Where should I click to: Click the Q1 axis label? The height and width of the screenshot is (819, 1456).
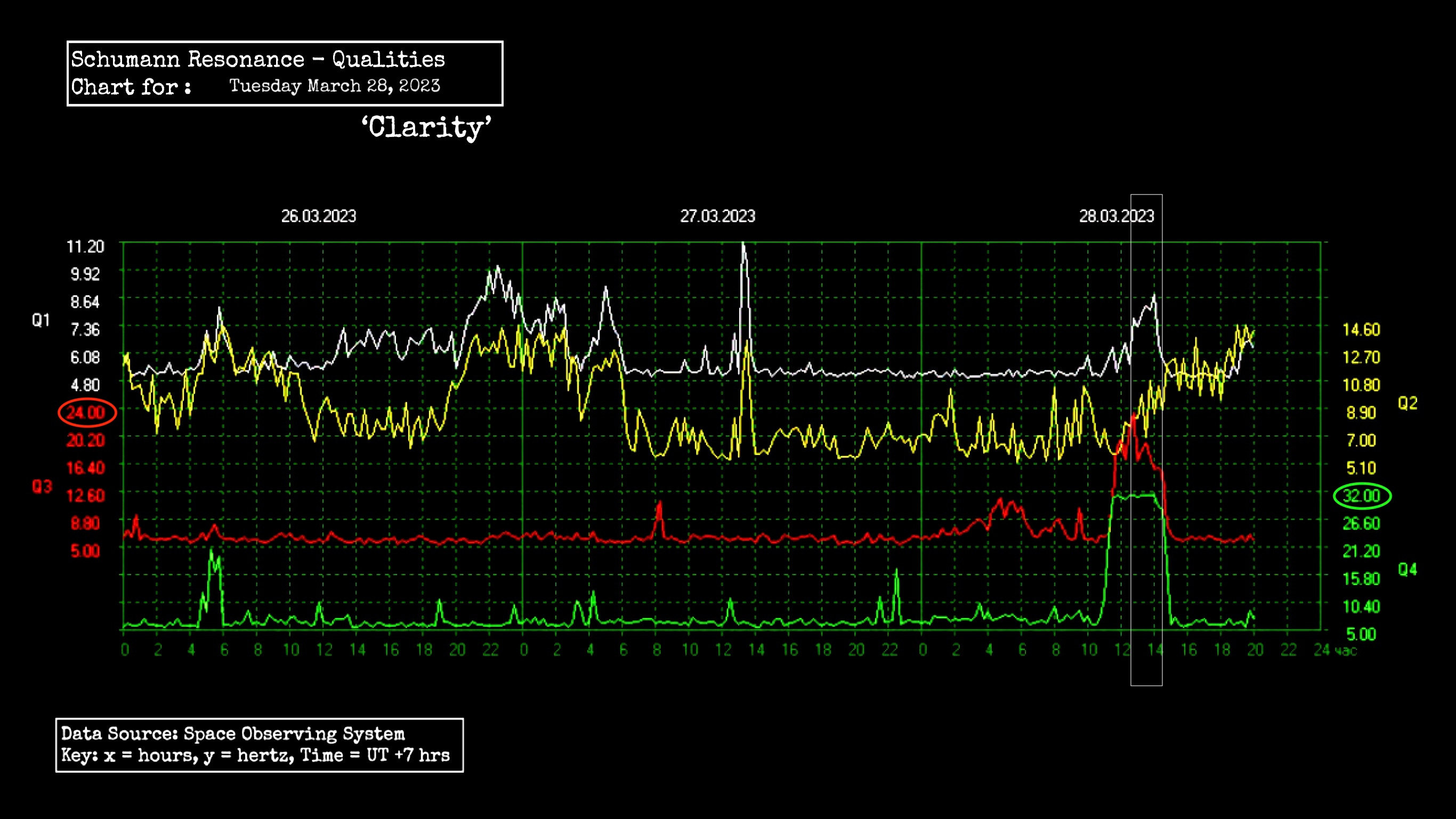tap(41, 320)
